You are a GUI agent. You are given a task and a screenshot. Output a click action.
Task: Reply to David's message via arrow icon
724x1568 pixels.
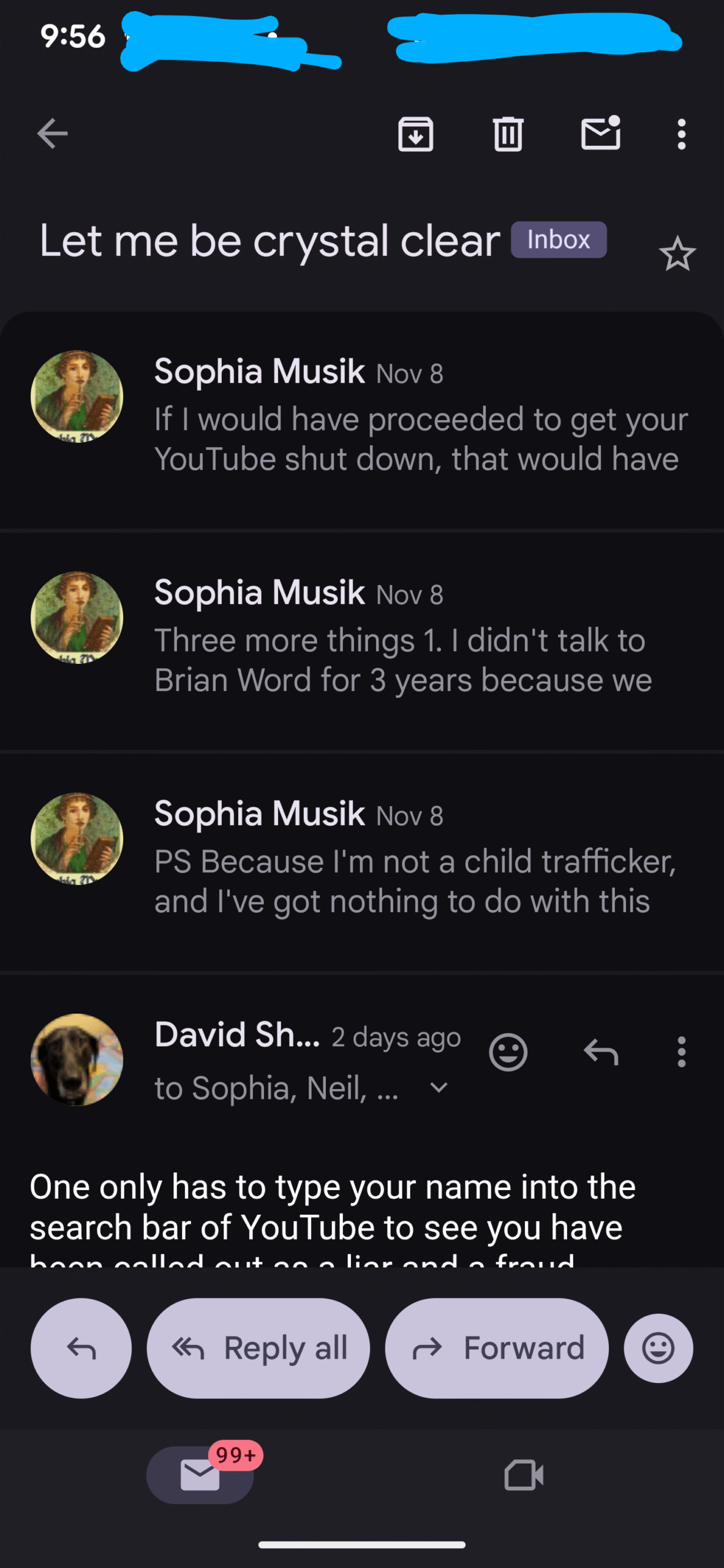point(601,1052)
